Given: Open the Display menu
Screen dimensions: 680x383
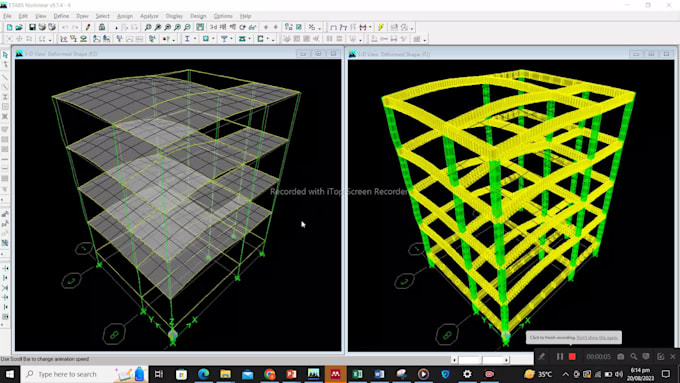Looking at the screenshot, I should tap(174, 16).
